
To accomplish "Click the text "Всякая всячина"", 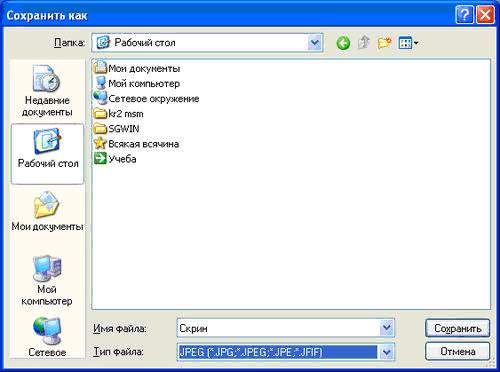I will 144,144.
